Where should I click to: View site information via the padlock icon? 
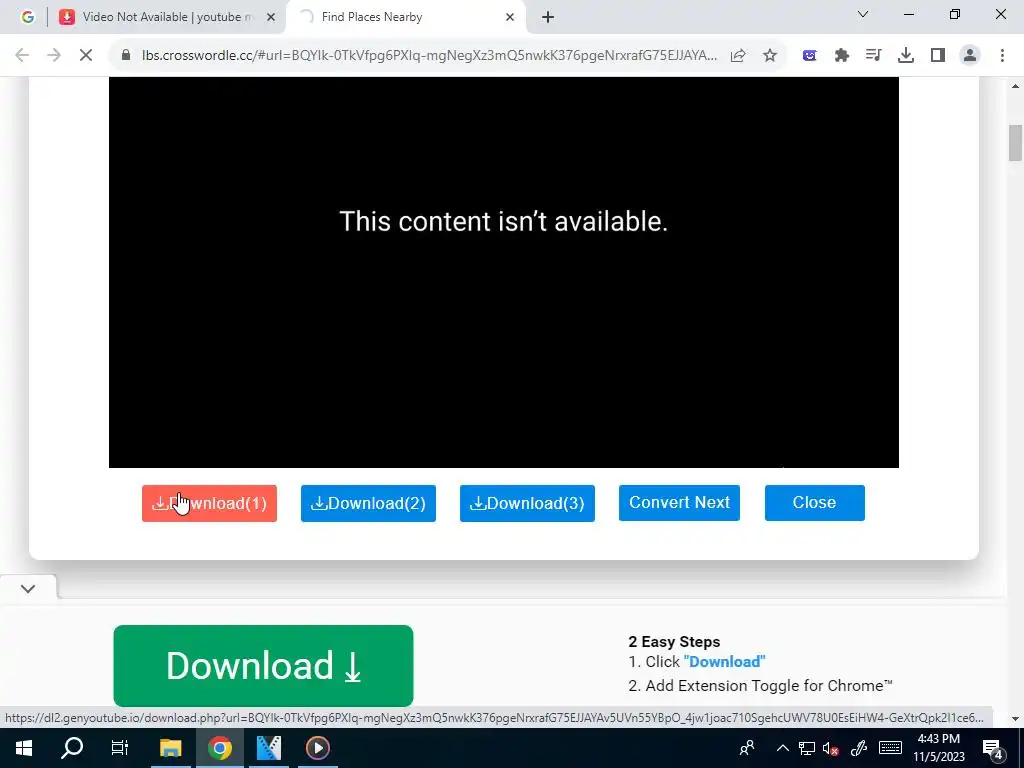coord(126,56)
